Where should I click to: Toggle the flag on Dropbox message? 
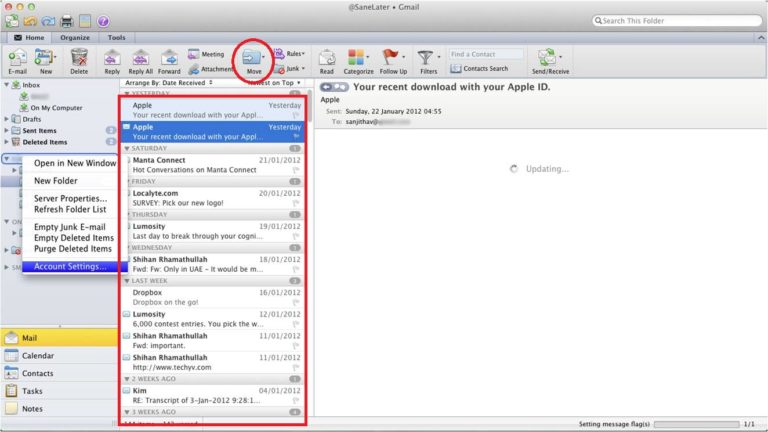(x=296, y=303)
